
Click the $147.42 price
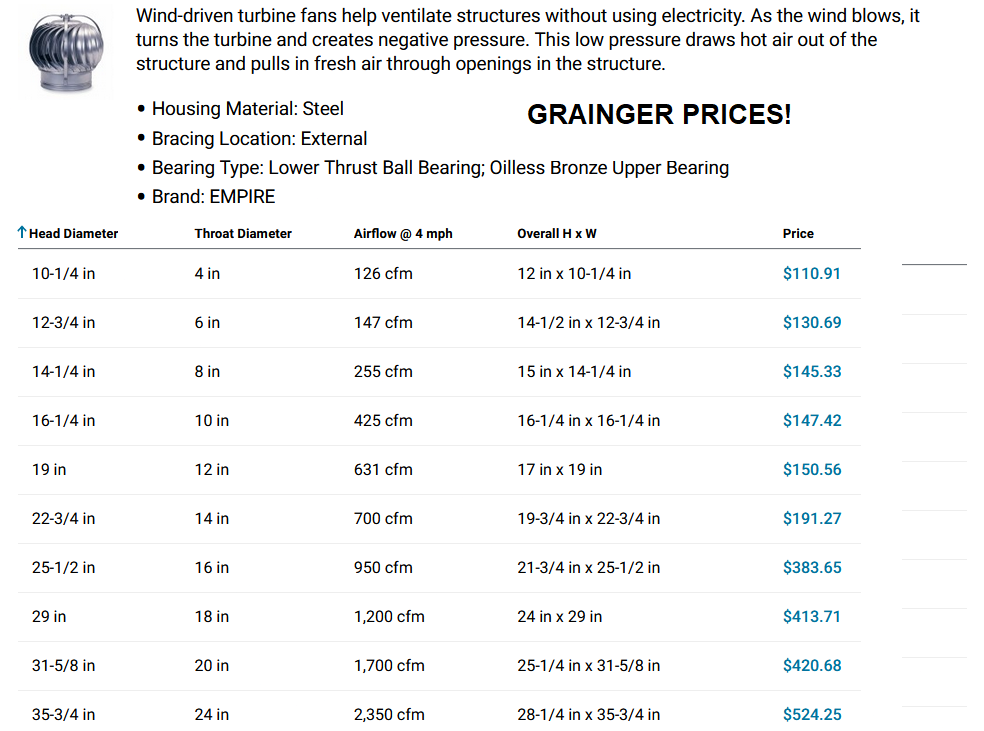coord(812,420)
